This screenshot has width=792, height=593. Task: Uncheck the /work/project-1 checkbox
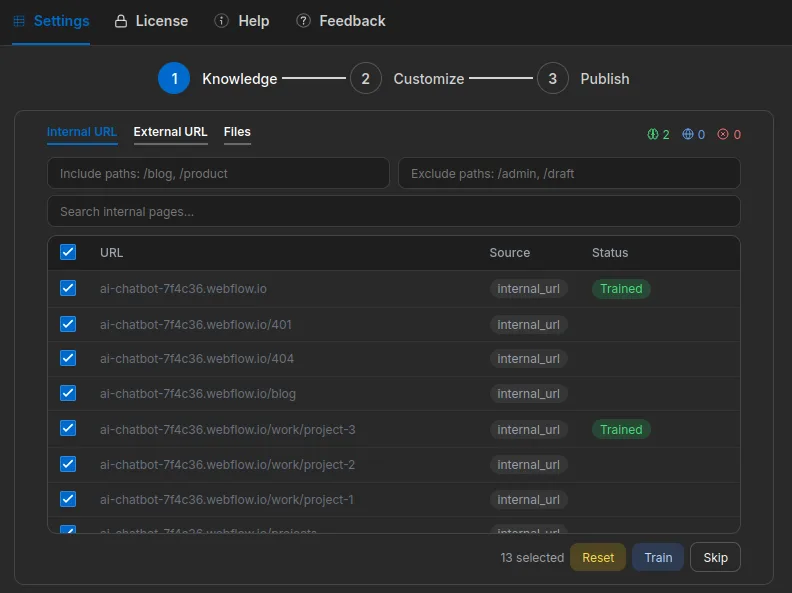[x=68, y=499]
